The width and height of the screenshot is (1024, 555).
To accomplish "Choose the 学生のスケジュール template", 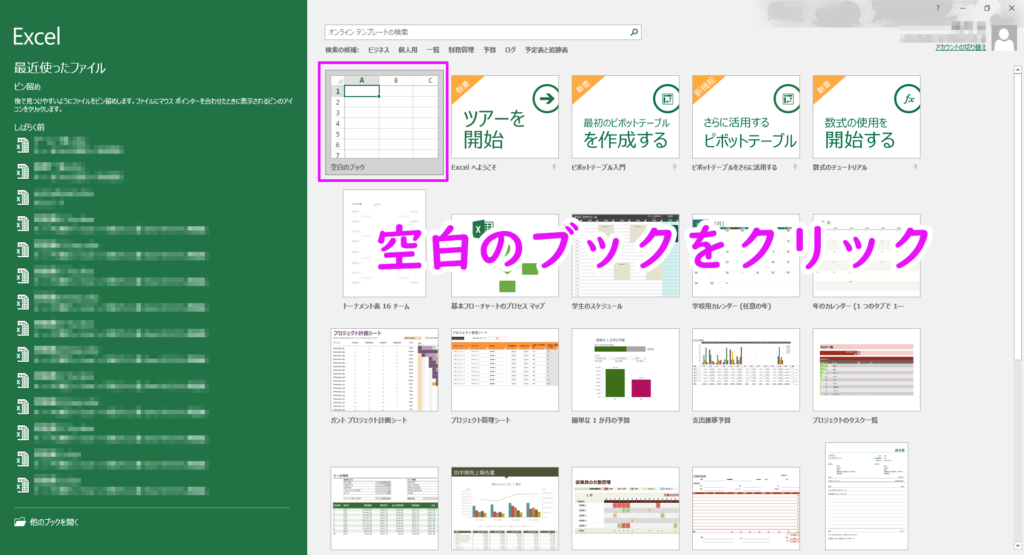I will (625, 255).
